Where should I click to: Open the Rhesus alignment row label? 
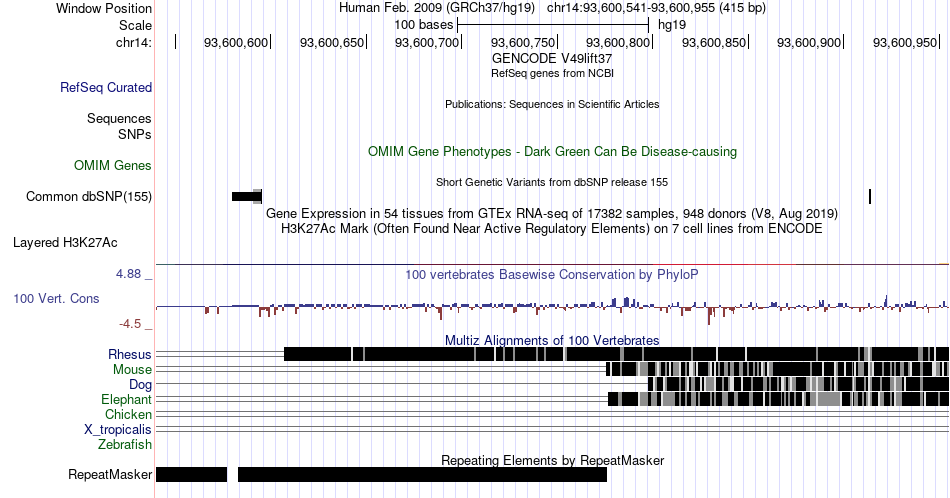130,354
